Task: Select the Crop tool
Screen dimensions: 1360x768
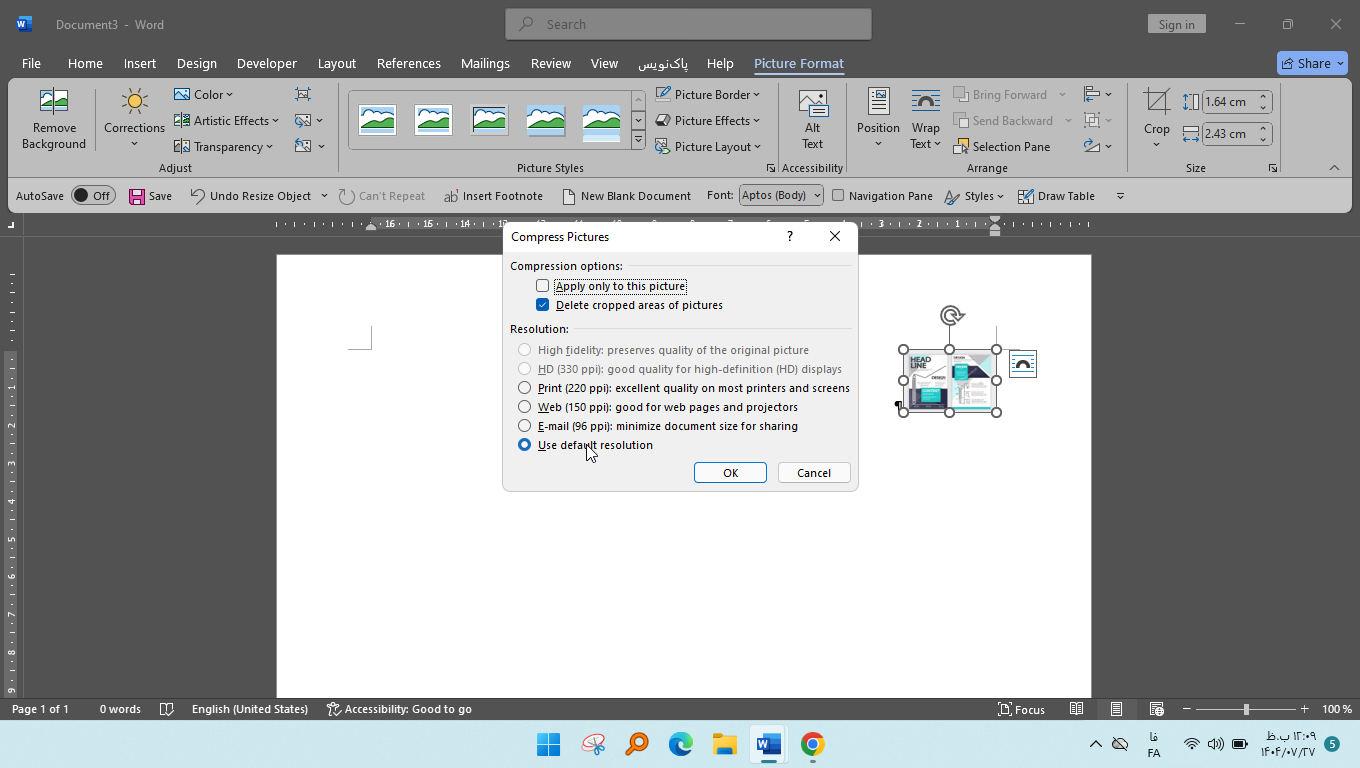Action: coord(1156,103)
